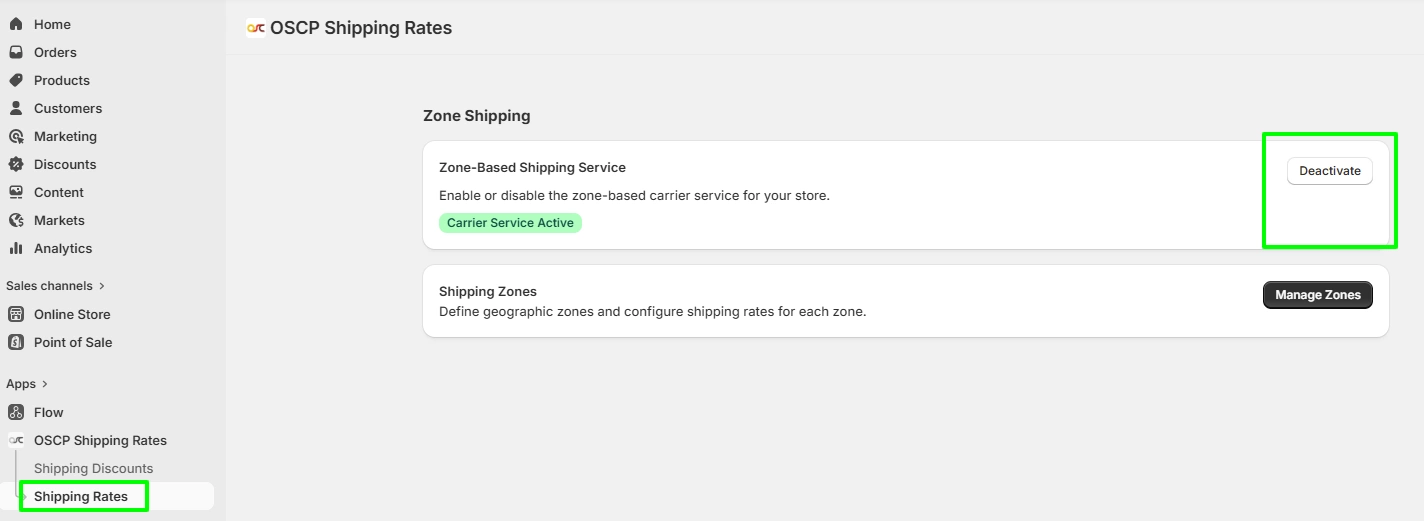Deactivate the zone-based carrier service
The image size is (1424, 521).
click(x=1329, y=171)
